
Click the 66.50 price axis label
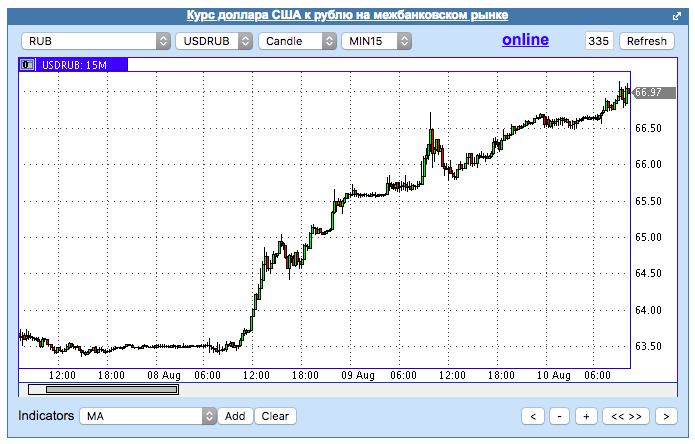[648, 129]
